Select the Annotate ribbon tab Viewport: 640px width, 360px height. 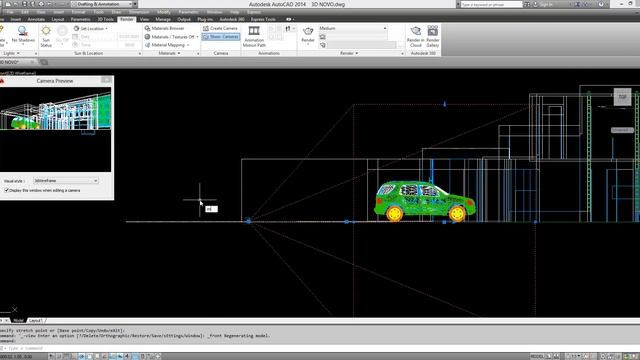coord(36,19)
